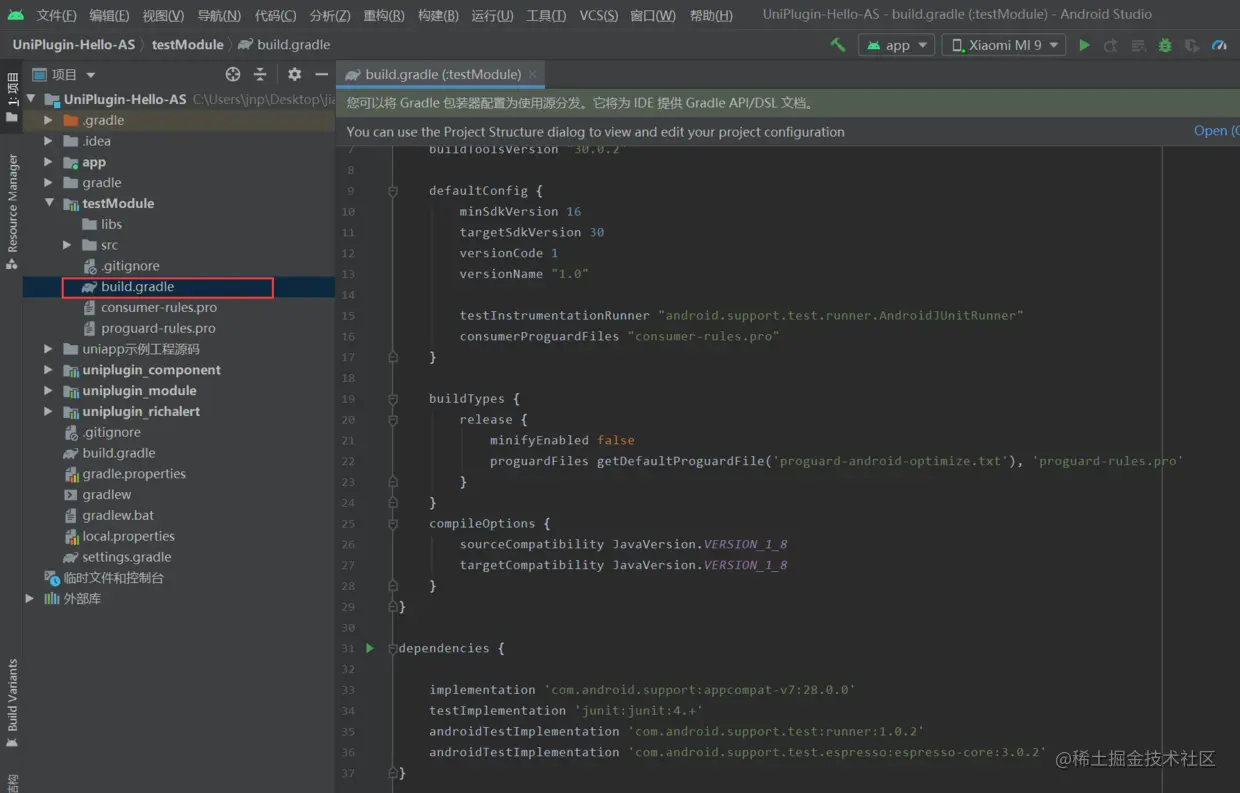Click the Make Project hammer icon
Viewport: 1240px width, 793px height.
point(838,45)
